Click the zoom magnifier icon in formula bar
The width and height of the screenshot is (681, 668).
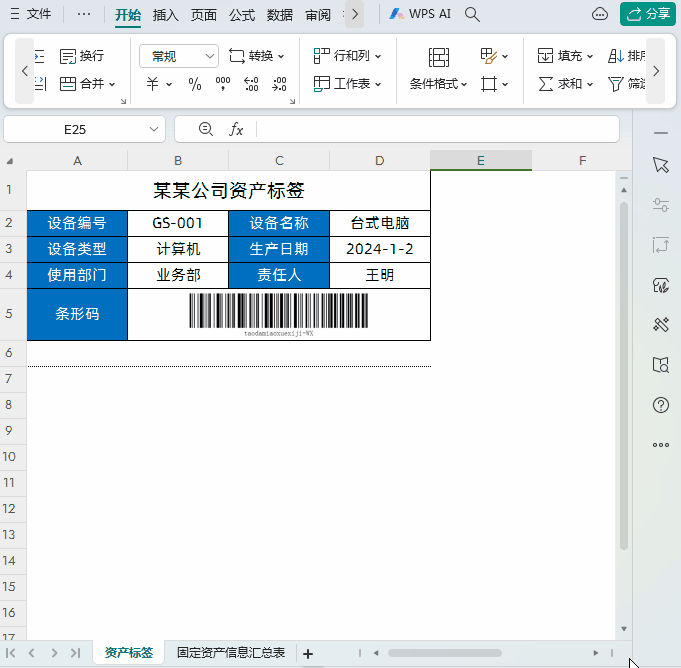coord(205,129)
